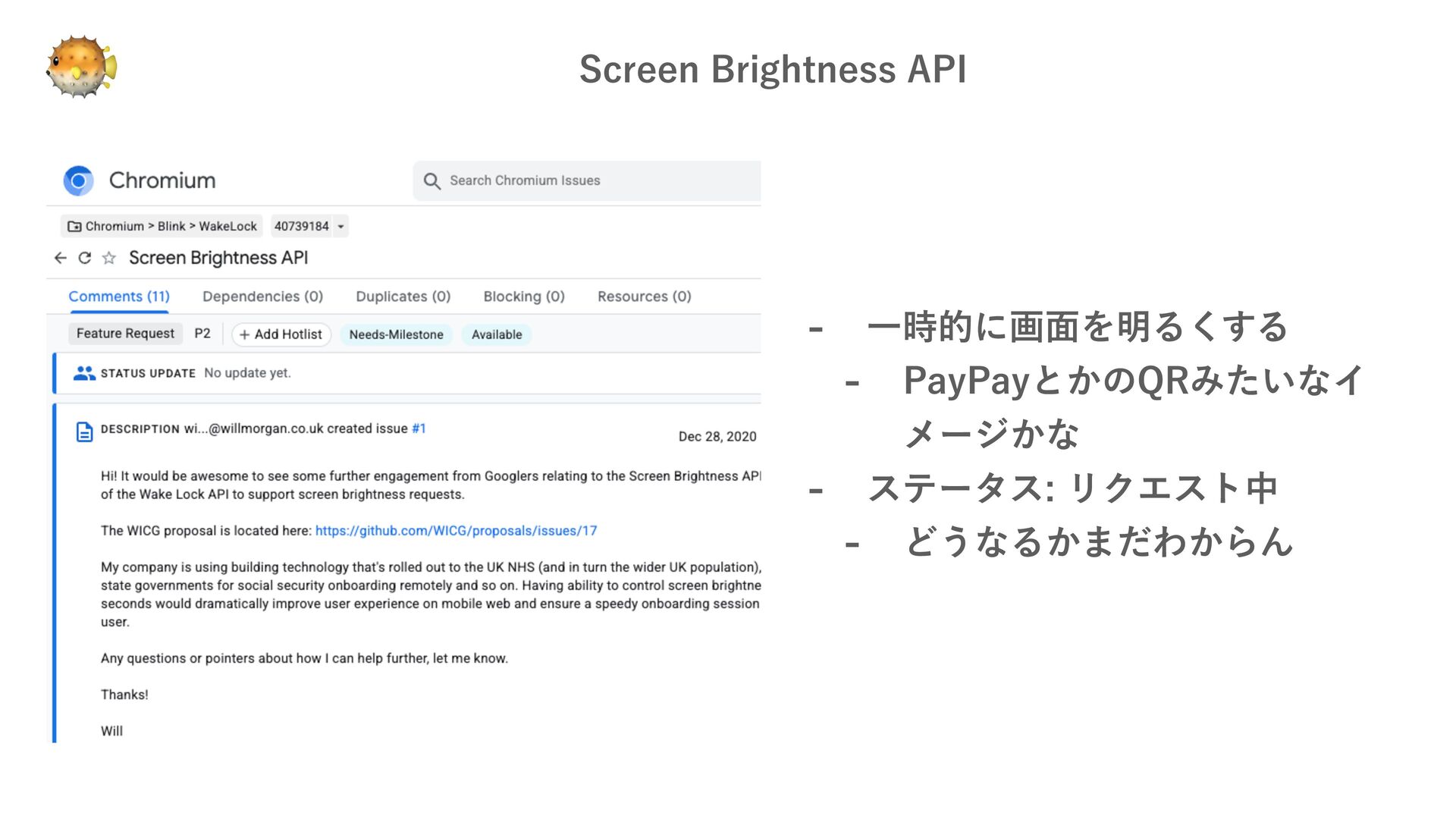Viewport: 1456px width, 819px height.
Task: Switch to the Blocking (0) tab
Action: [524, 297]
